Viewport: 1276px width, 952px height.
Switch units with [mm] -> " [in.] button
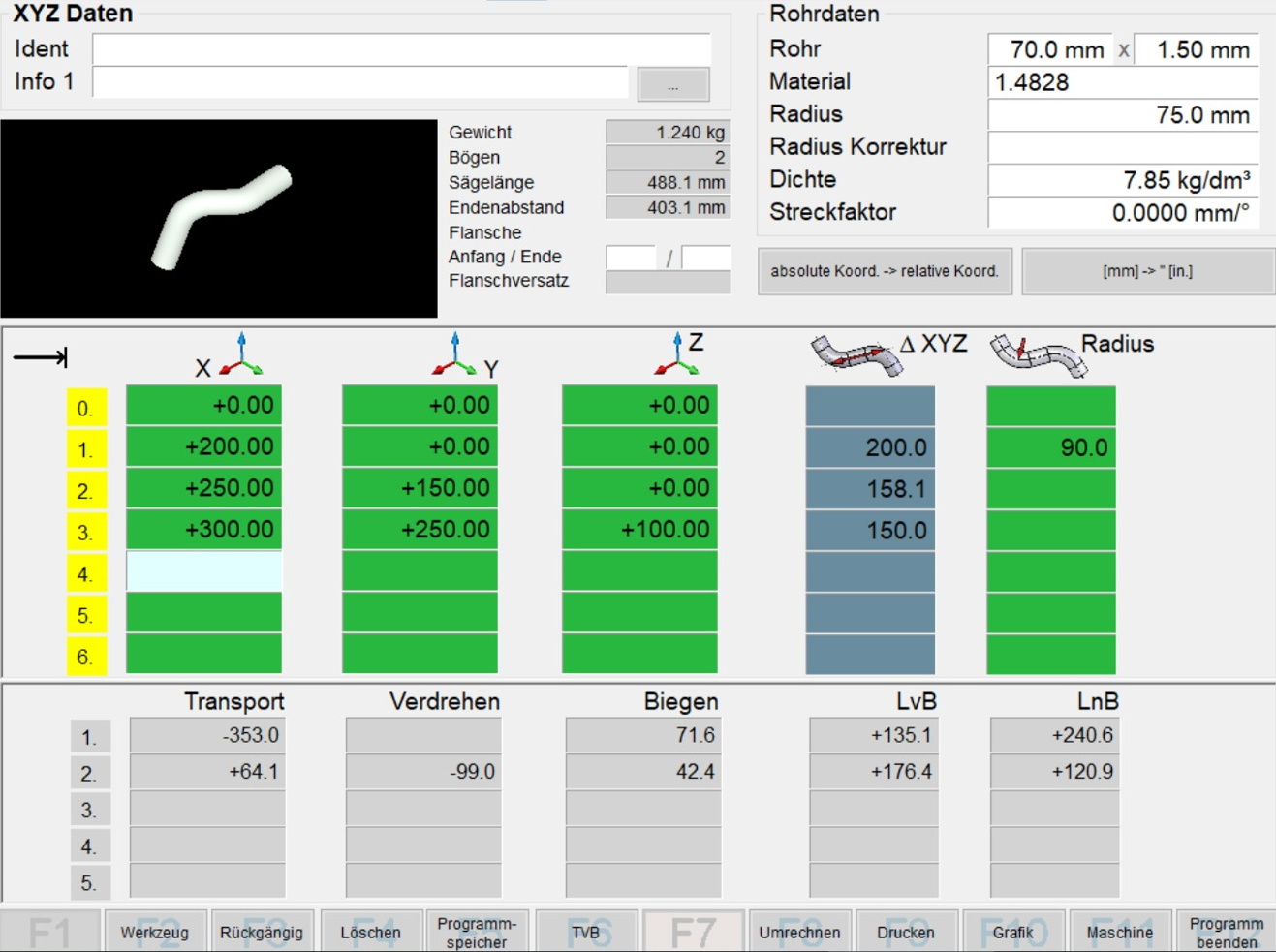click(1148, 272)
